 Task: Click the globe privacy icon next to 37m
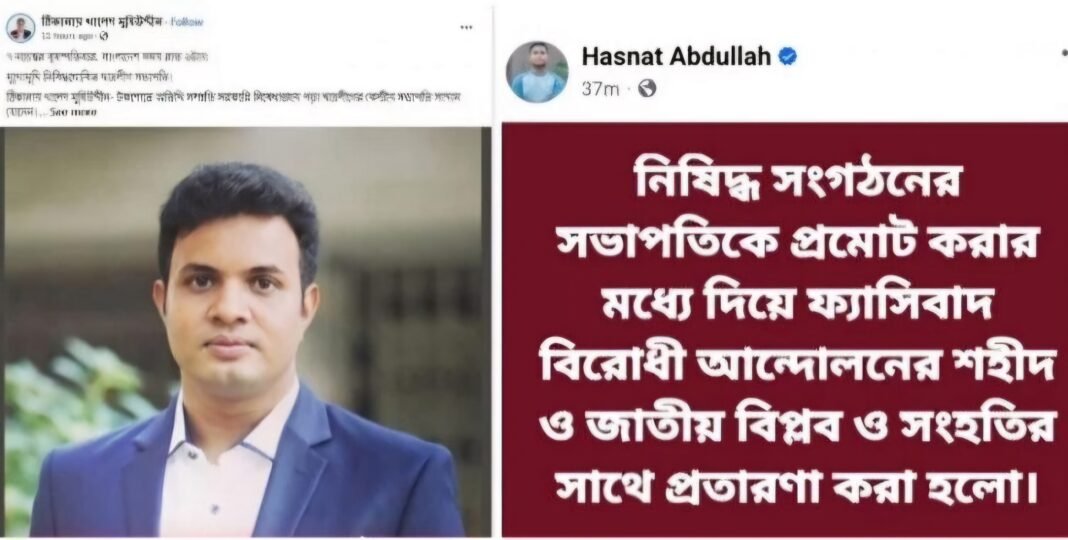646,89
